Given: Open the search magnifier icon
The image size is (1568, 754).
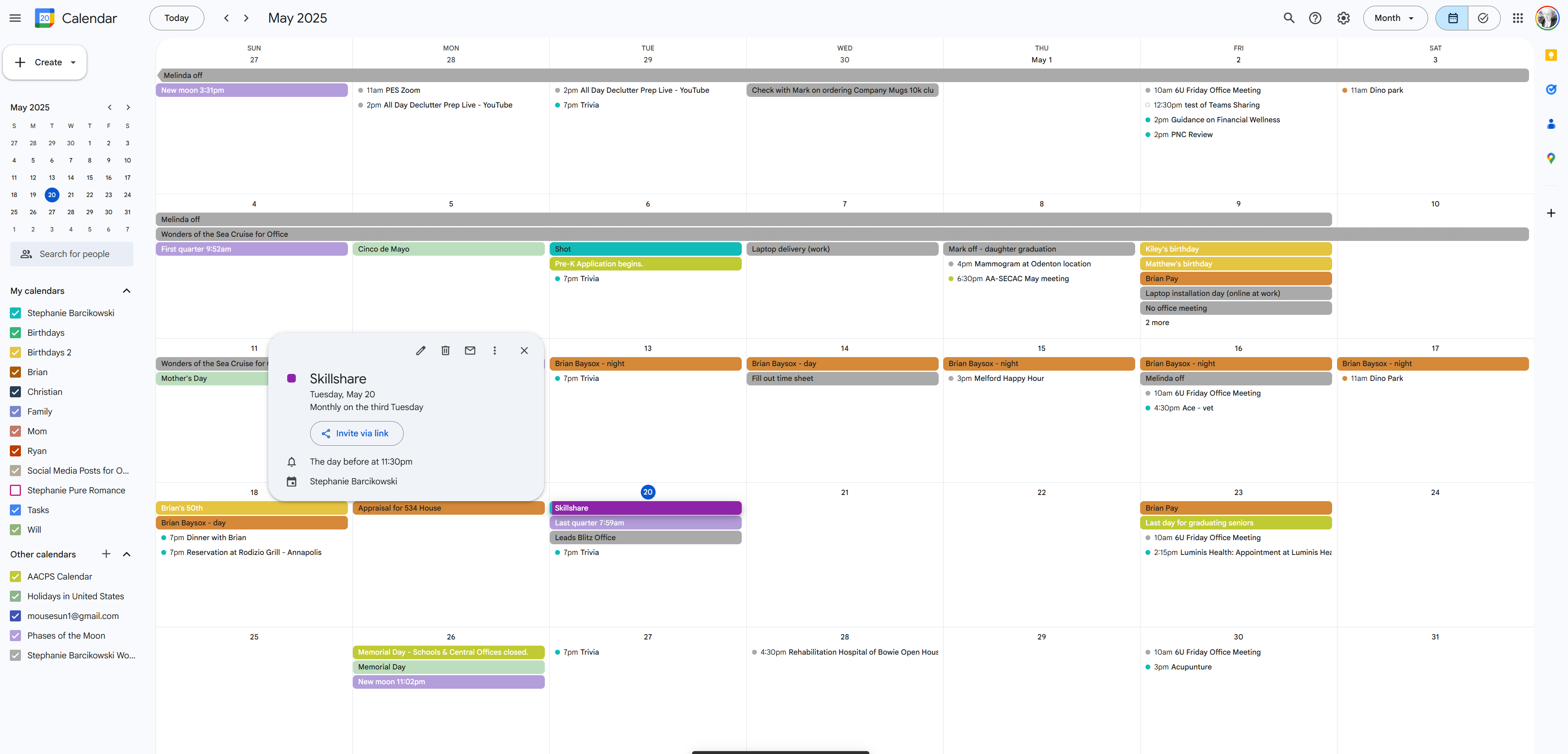Looking at the screenshot, I should (1289, 18).
